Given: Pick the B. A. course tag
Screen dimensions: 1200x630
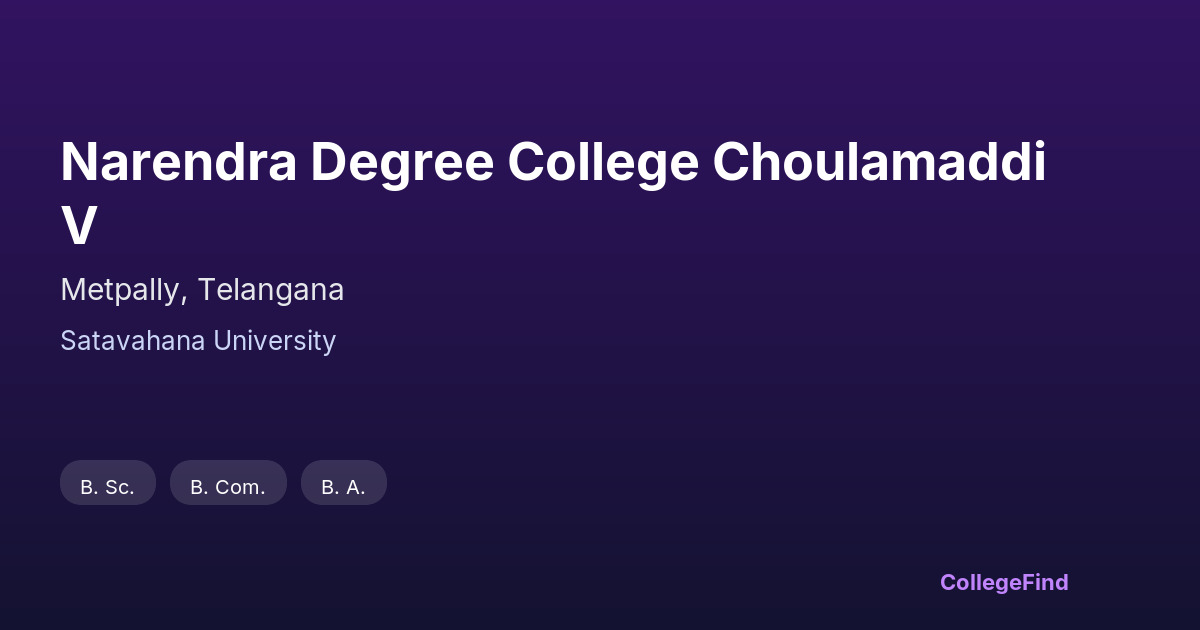Looking at the screenshot, I should click(x=343, y=487).
